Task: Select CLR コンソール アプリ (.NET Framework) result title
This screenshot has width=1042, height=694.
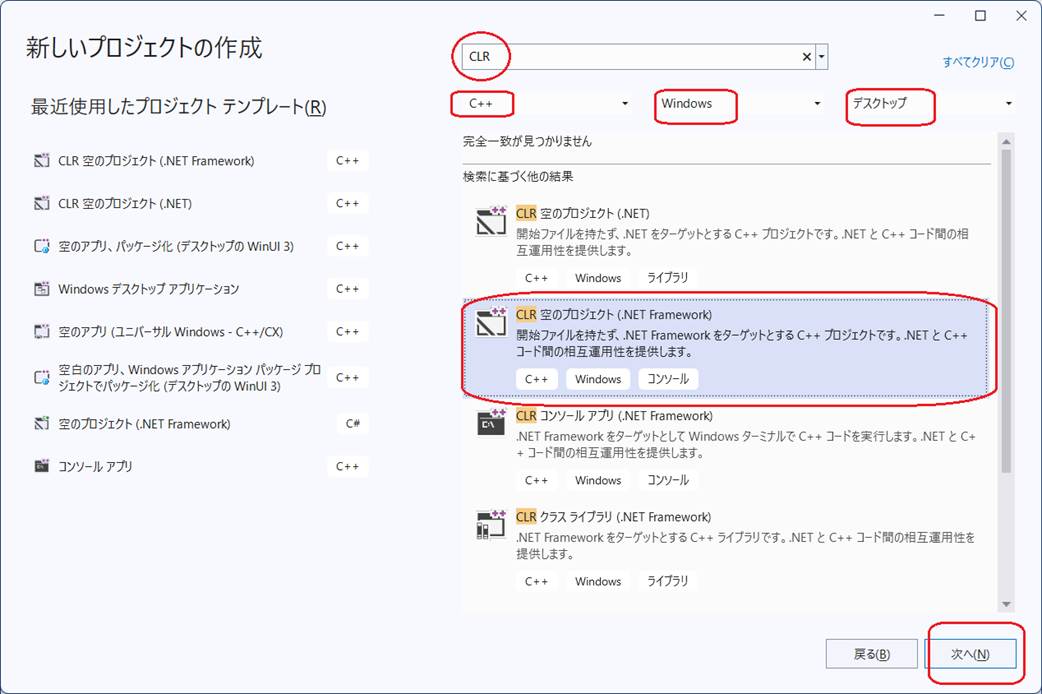Action: coord(615,415)
